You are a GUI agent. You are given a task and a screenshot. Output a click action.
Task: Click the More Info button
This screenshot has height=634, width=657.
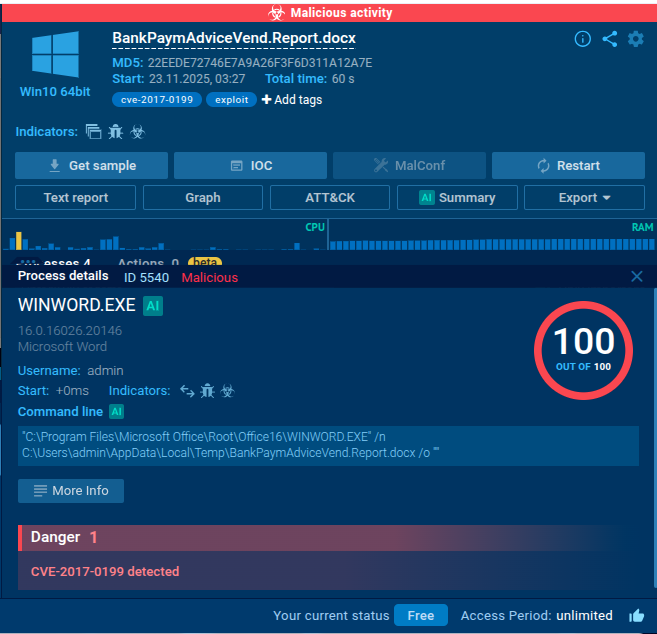71,491
